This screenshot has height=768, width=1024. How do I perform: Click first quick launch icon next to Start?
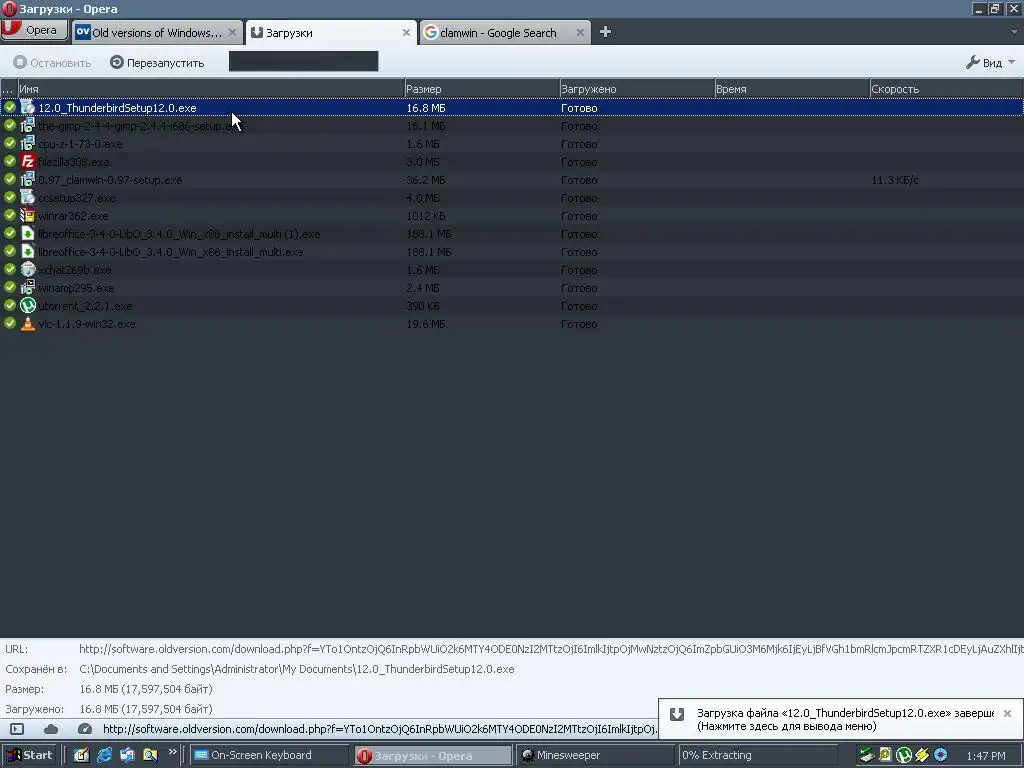click(81, 755)
